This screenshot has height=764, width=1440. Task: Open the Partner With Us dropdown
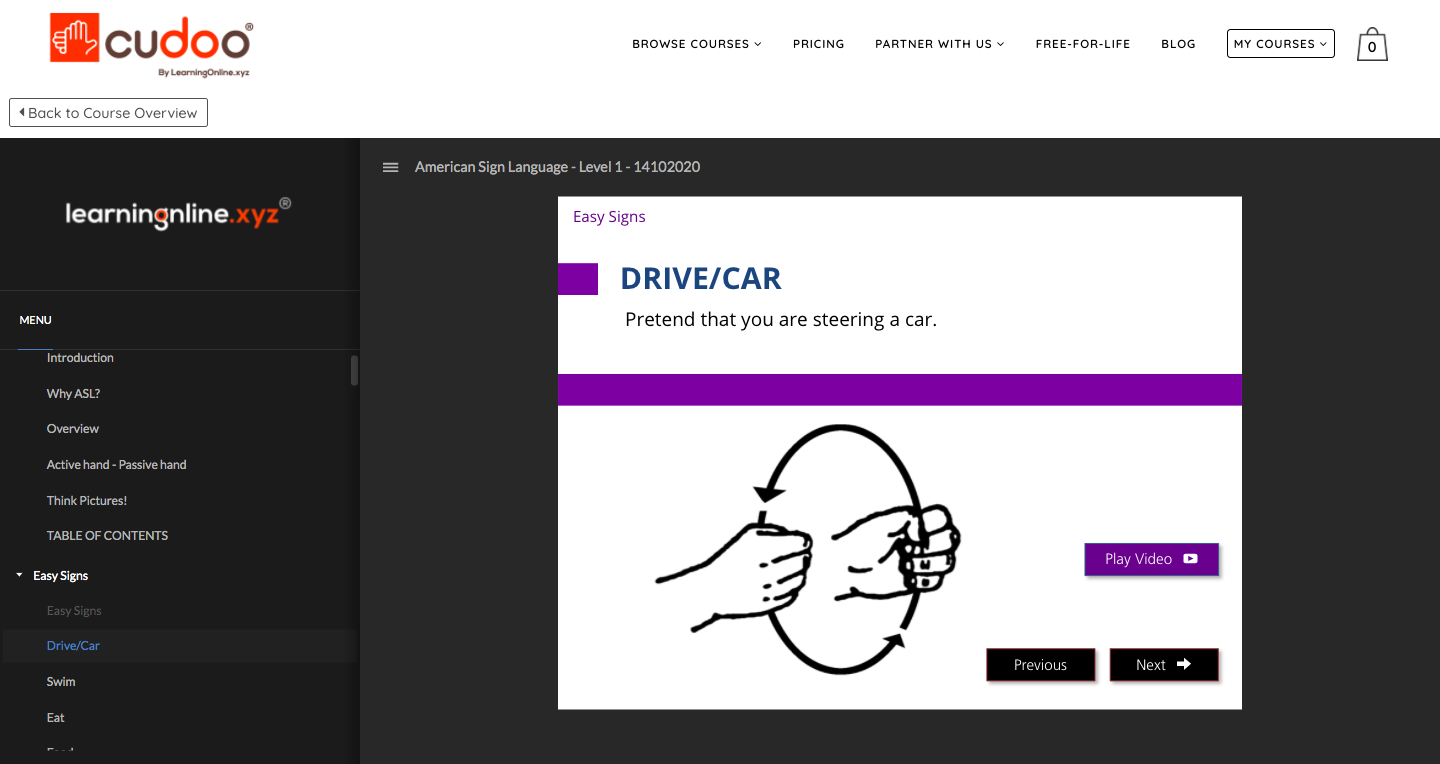tap(939, 44)
